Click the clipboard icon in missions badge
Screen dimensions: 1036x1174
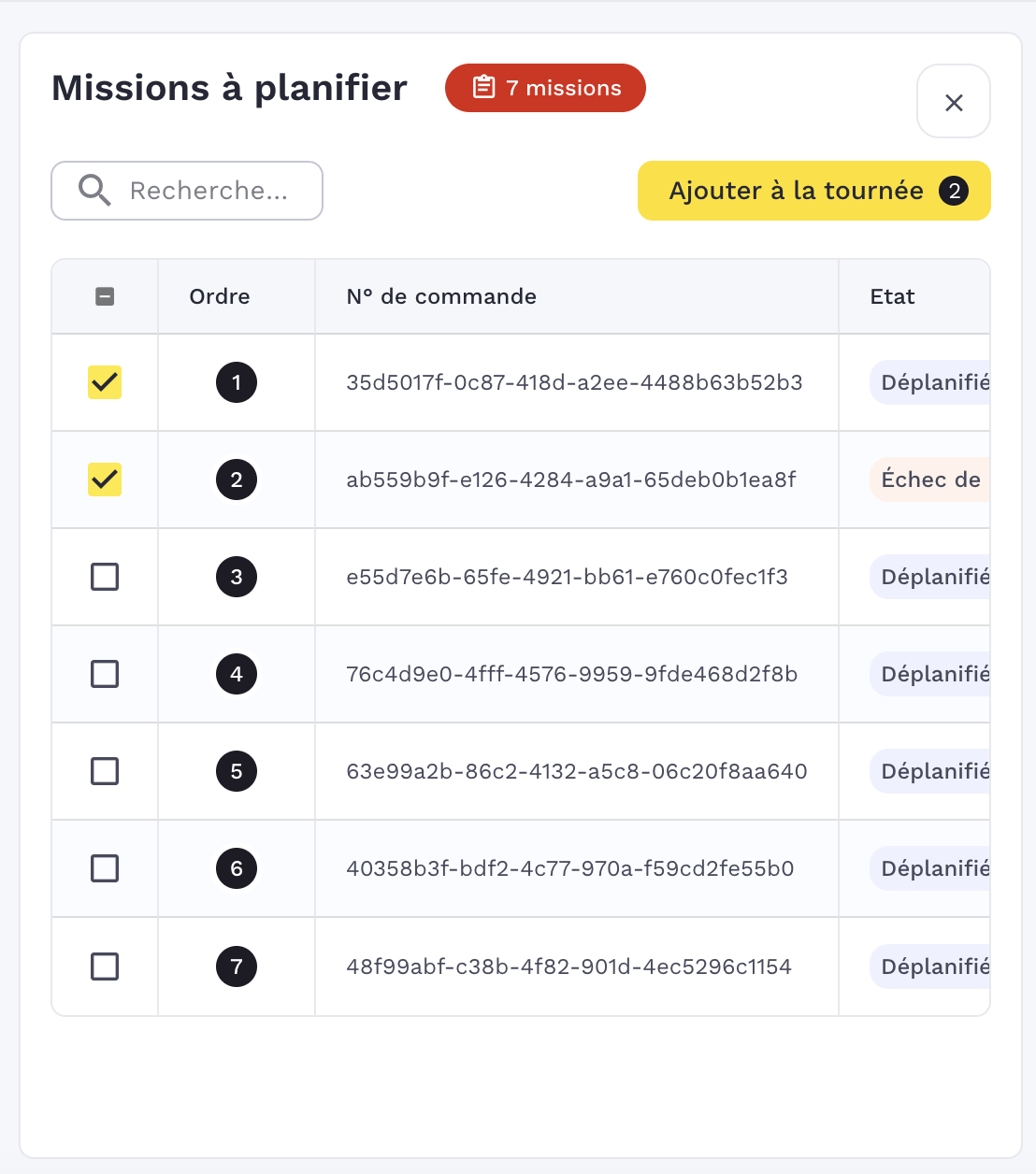coord(483,88)
